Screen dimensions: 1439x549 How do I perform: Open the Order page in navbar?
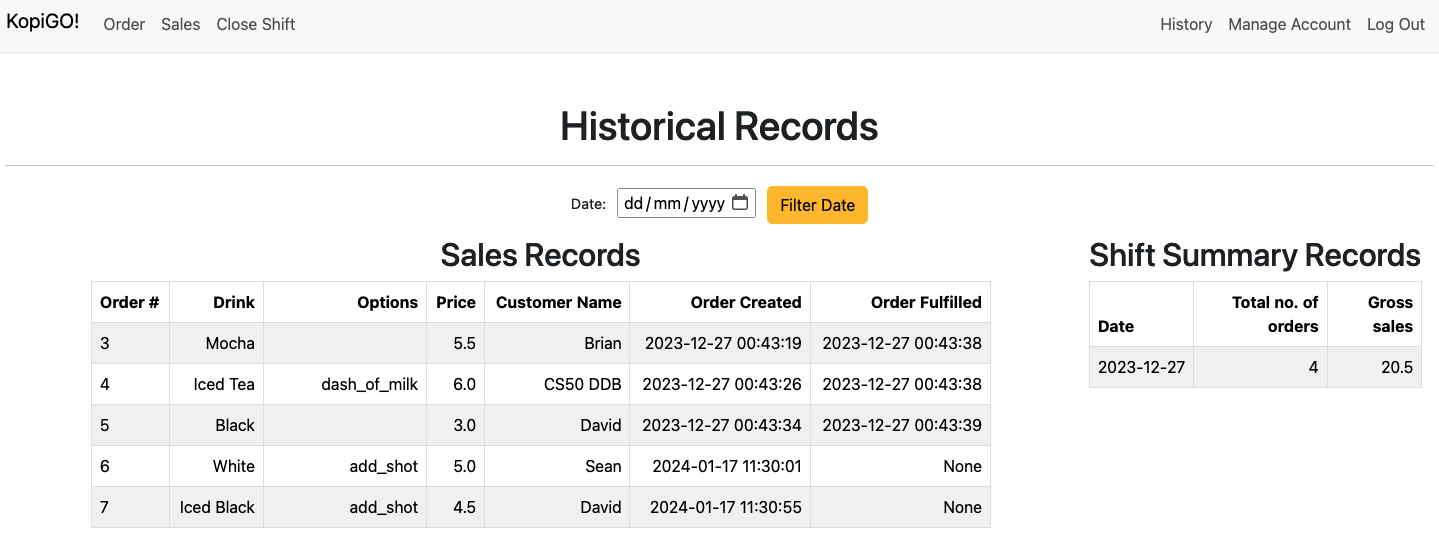(x=124, y=24)
